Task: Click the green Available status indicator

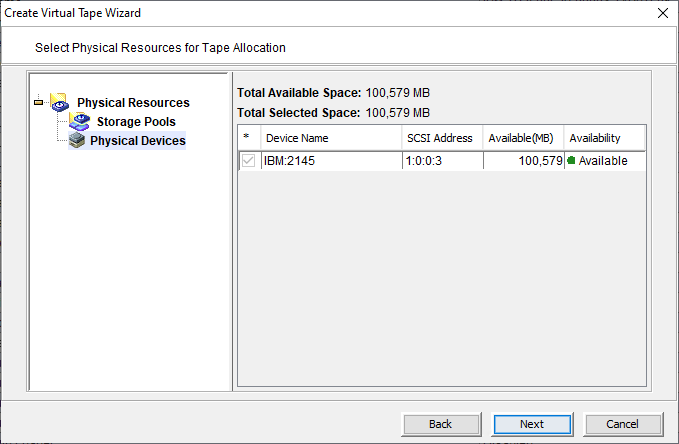Action: [x=571, y=161]
